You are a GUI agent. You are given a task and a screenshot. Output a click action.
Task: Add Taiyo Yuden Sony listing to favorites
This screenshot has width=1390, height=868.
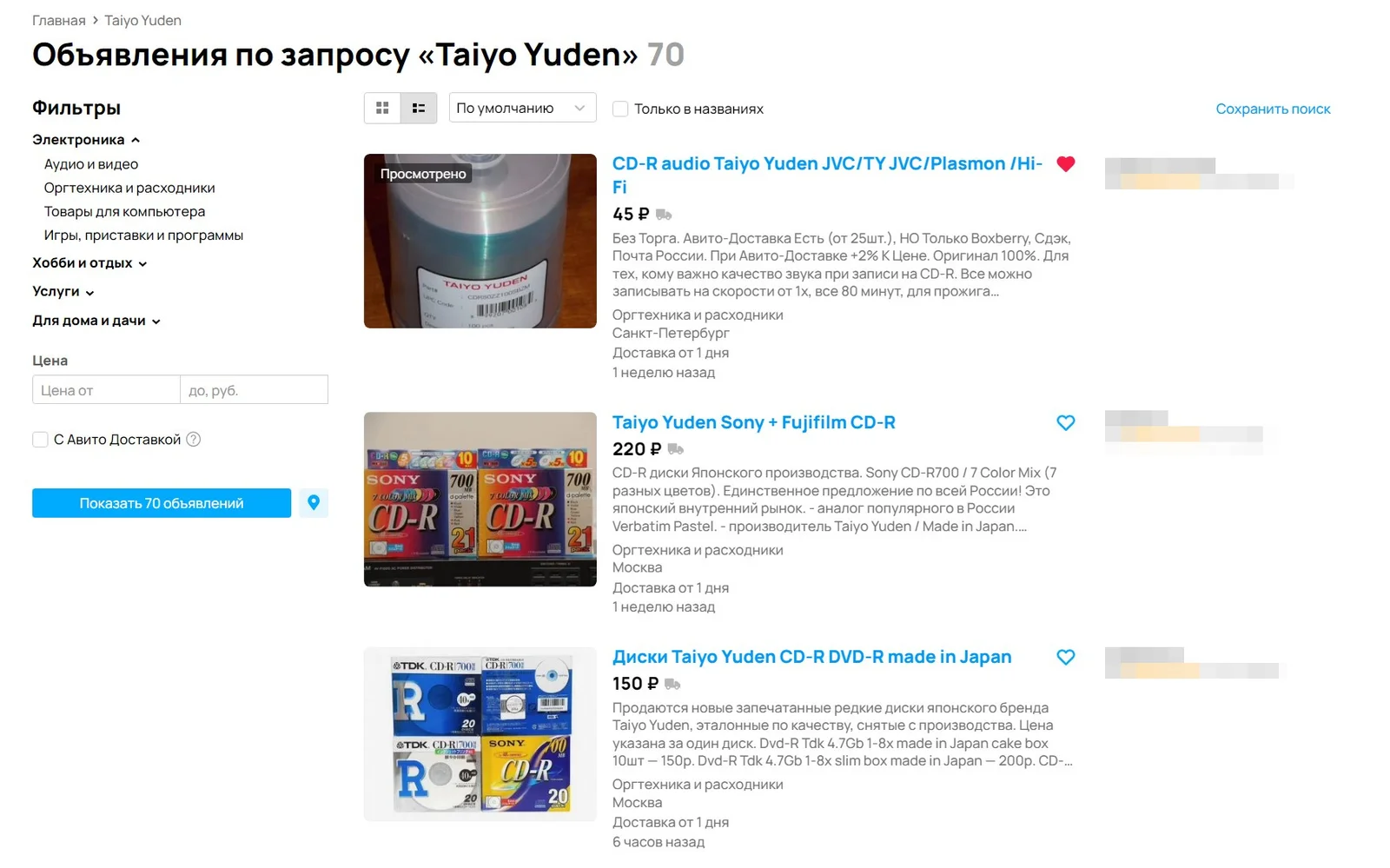(x=1066, y=422)
